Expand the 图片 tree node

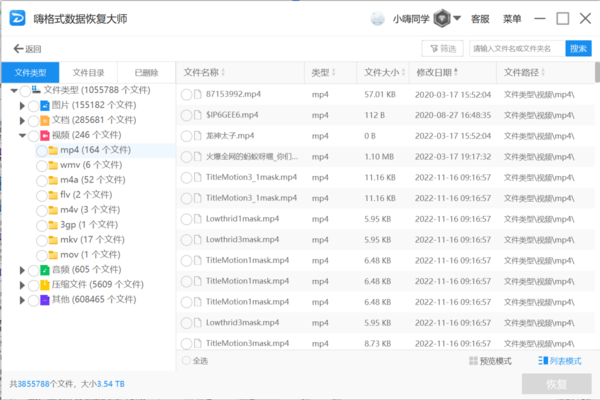[x=23, y=105]
